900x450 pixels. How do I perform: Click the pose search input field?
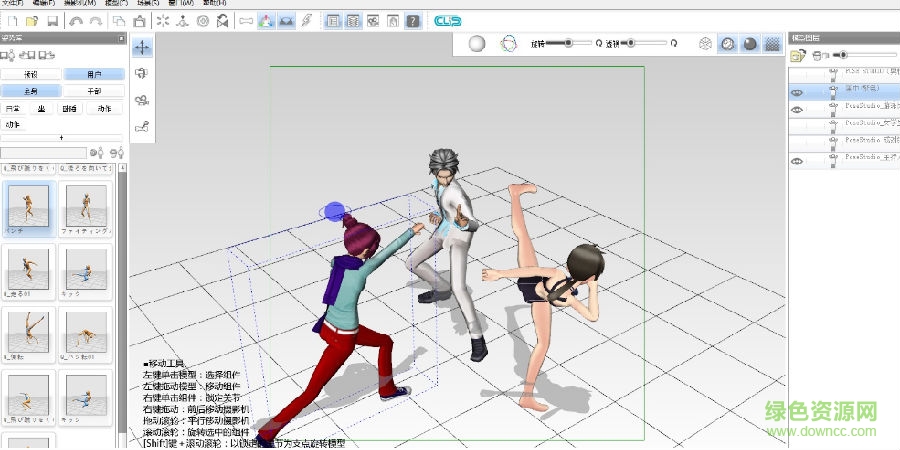44,153
